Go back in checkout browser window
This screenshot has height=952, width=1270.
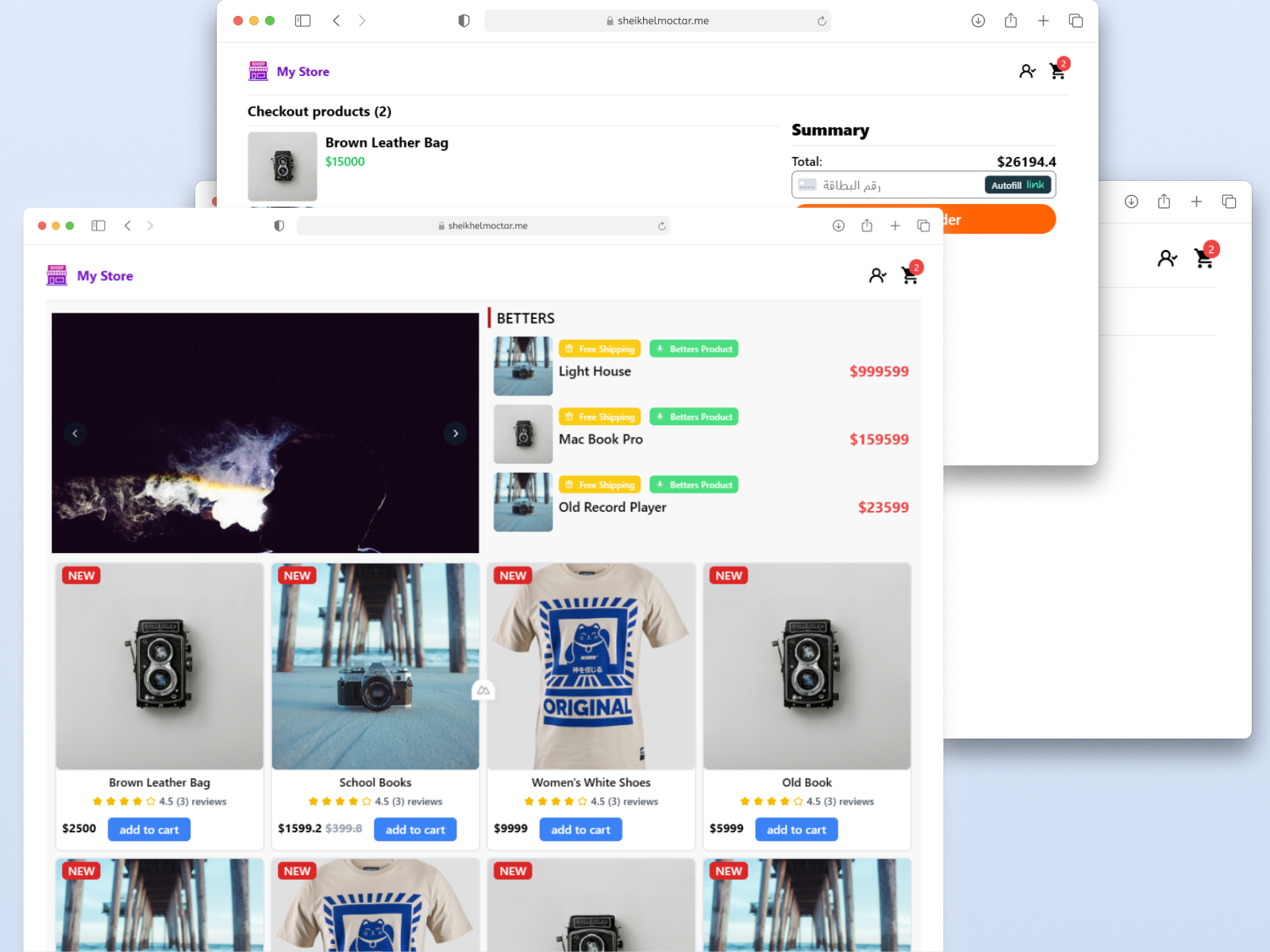point(337,21)
